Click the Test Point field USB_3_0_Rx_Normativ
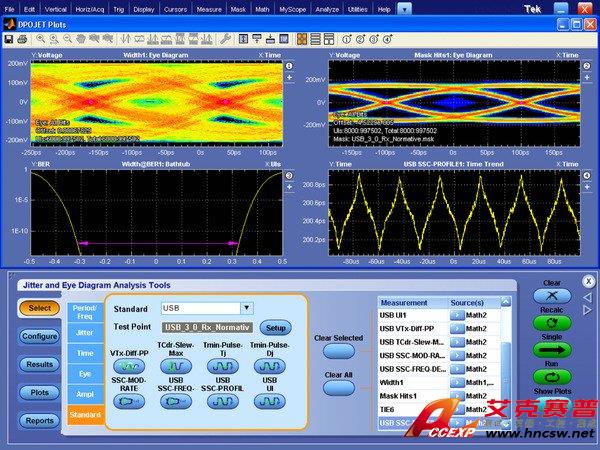 [x=207, y=327]
